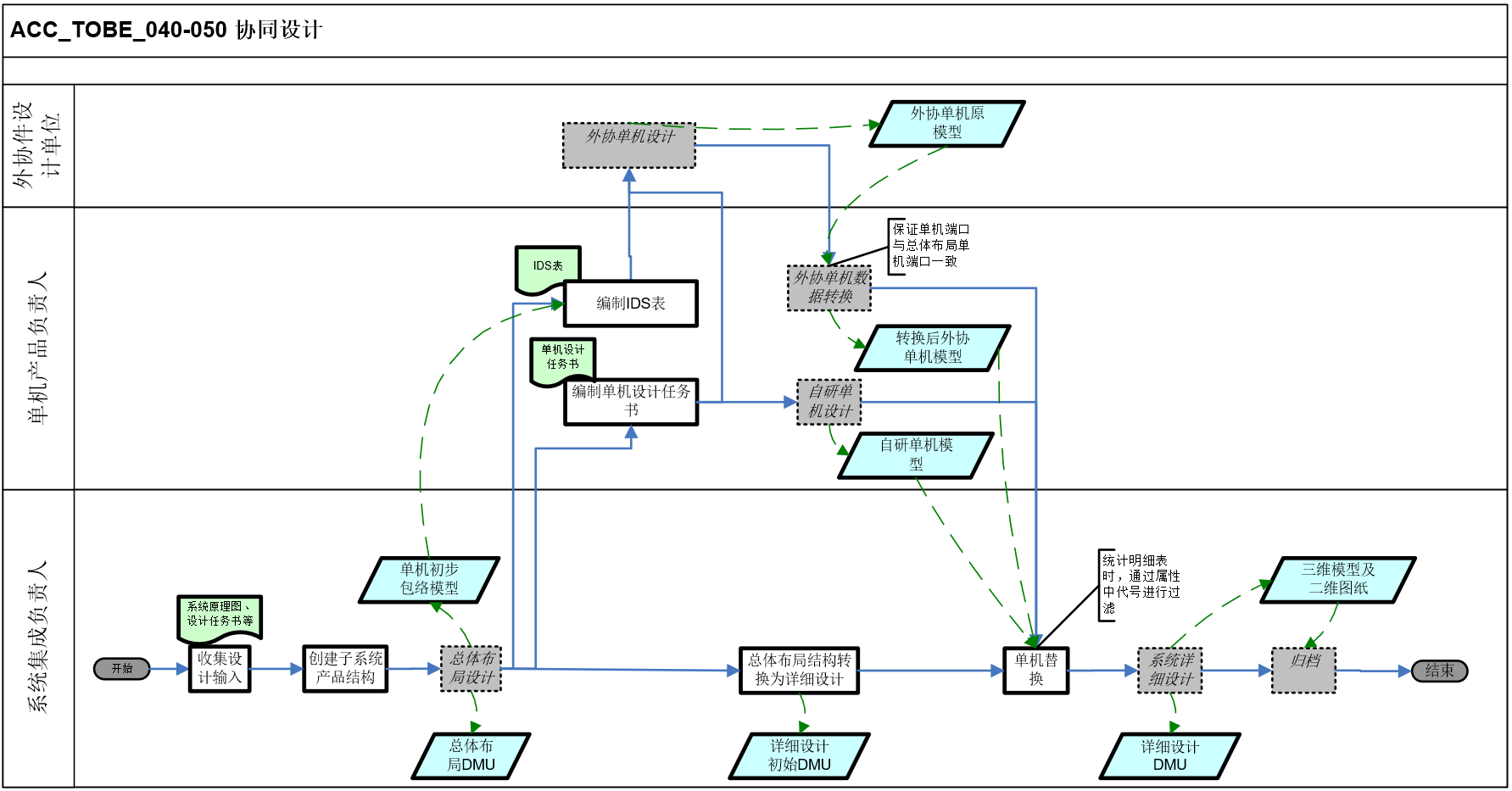1512x791 pixels.
Task: Click the 单机替换 process box
Action: tap(1035, 670)
